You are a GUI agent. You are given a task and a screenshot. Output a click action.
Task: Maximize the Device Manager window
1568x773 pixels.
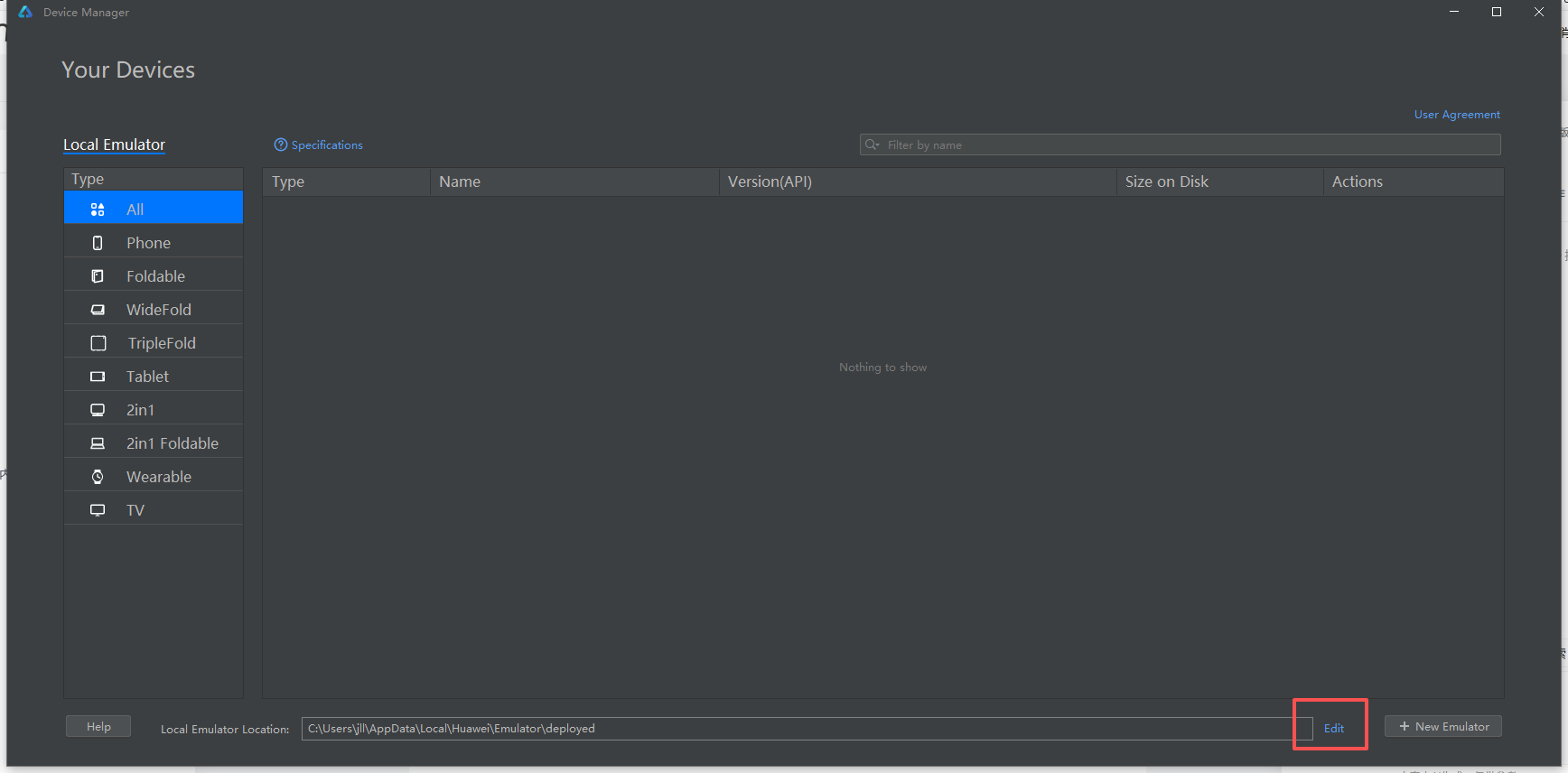[1497, 12]
